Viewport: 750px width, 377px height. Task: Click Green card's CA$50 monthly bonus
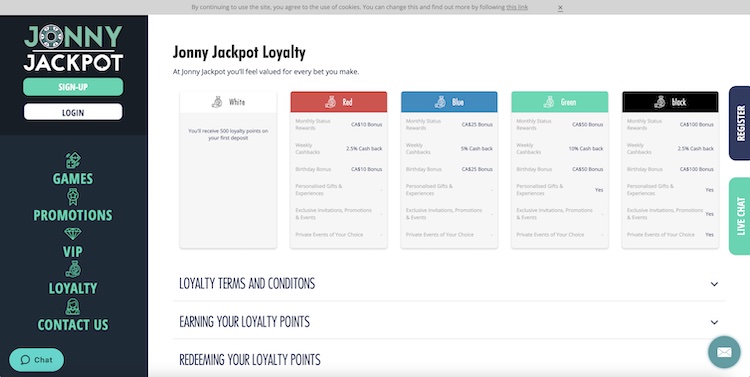587,124
